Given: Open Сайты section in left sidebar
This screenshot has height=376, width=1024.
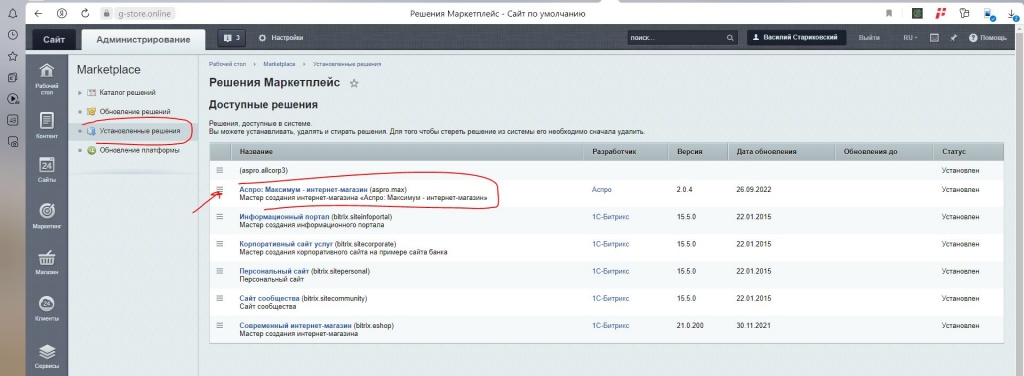Looking at the screenshot, I should coord(47,169).
